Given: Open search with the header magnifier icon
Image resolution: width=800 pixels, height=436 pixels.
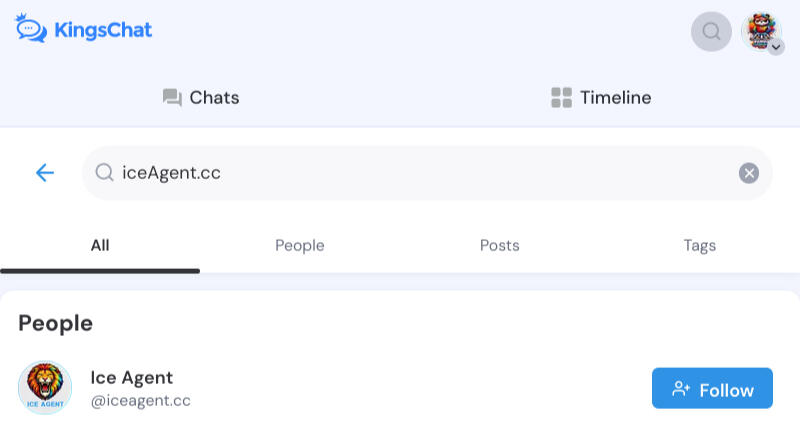Looking at the screenshot, I should click(711, 32).
